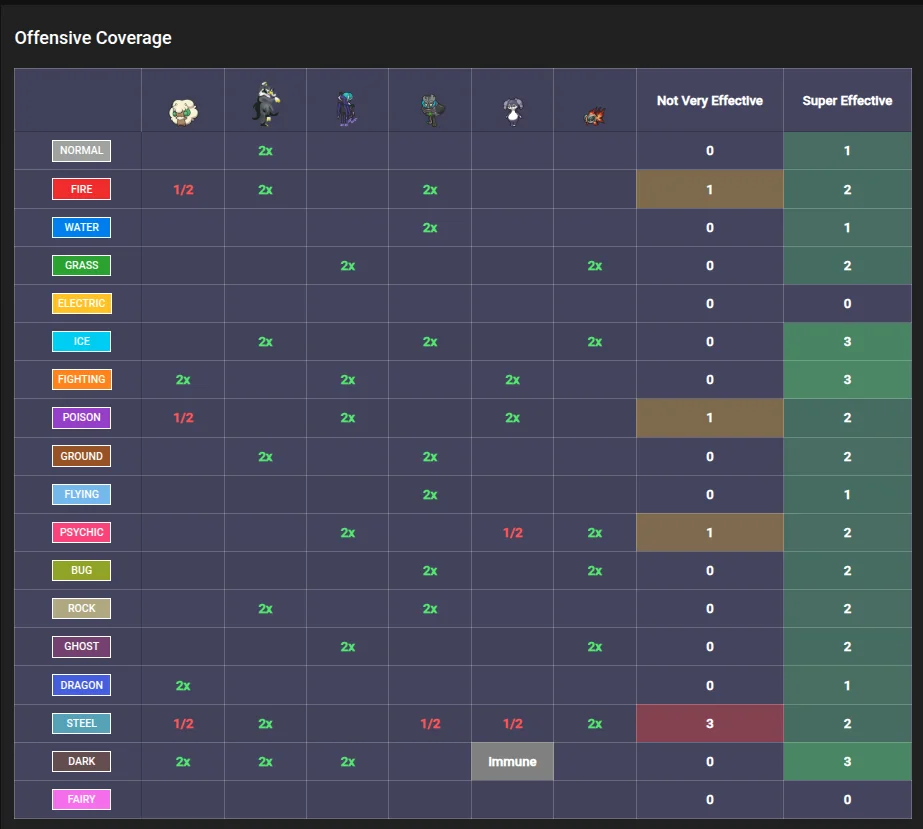Click the Zarude sprite in the header
The image size is (923, 829).
click(432, 111)
